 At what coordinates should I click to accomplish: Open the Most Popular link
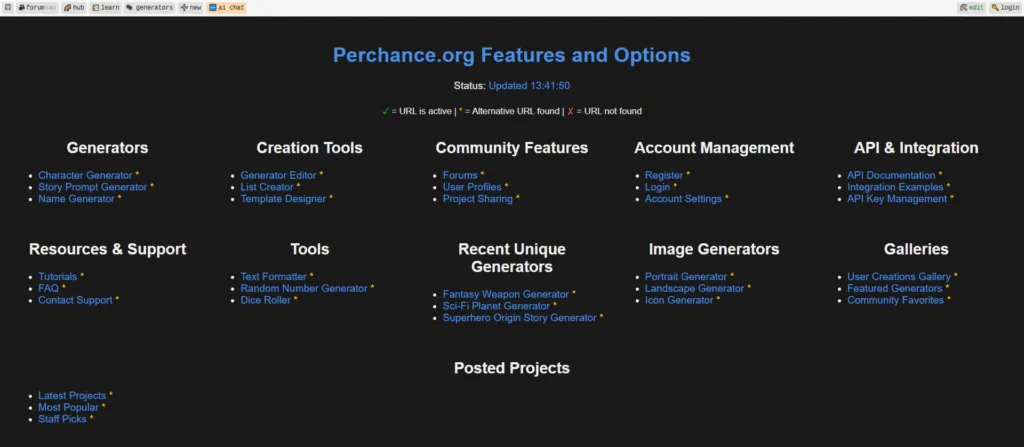pos(68,407)
